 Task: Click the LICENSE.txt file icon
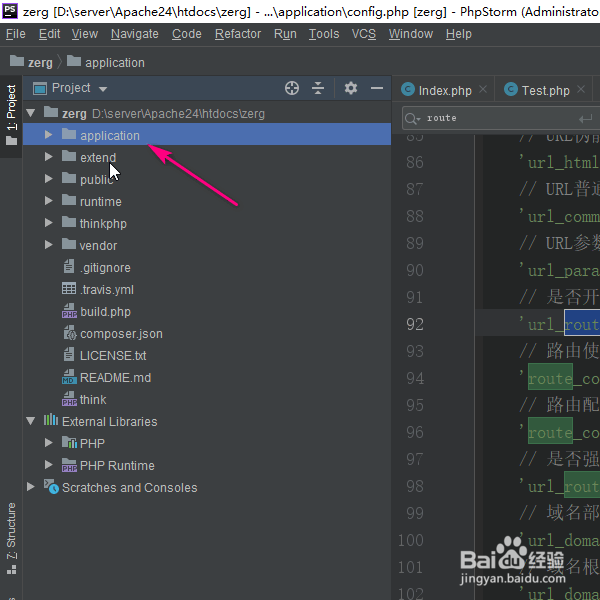(x=69, y=355)
